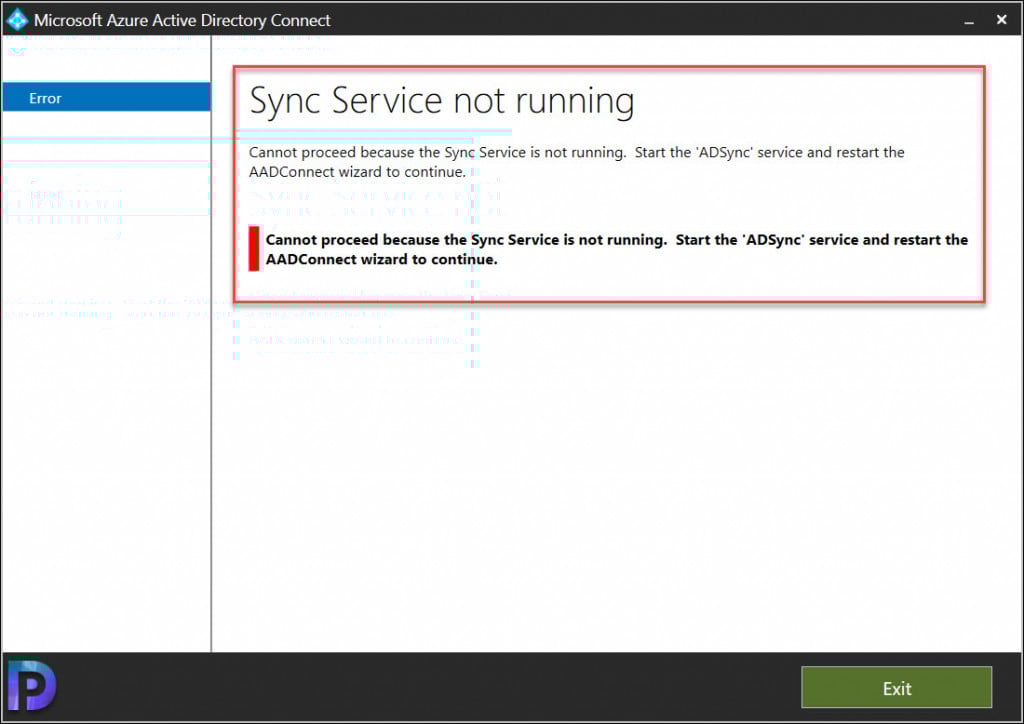
Task: Click the Exit button
Action: [x=896, y=687]
